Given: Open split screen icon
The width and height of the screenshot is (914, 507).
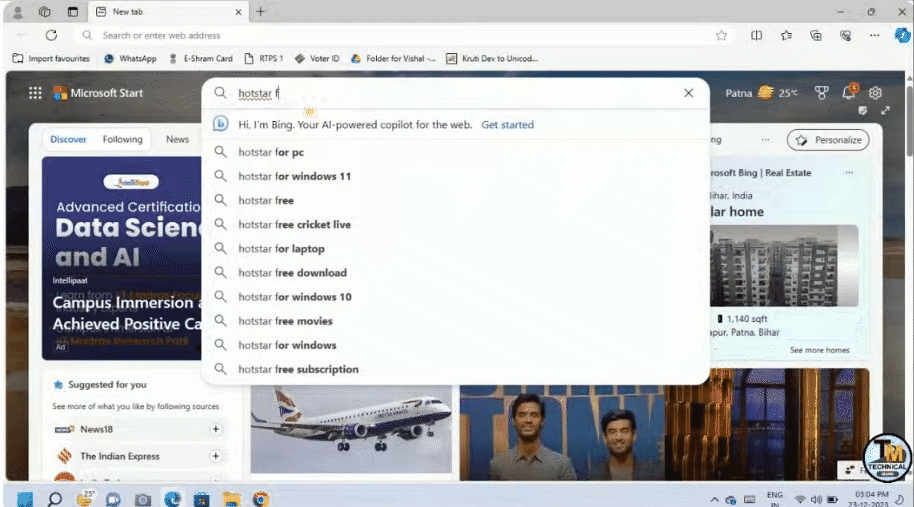Looking at the screenshot, I should 757,36.
